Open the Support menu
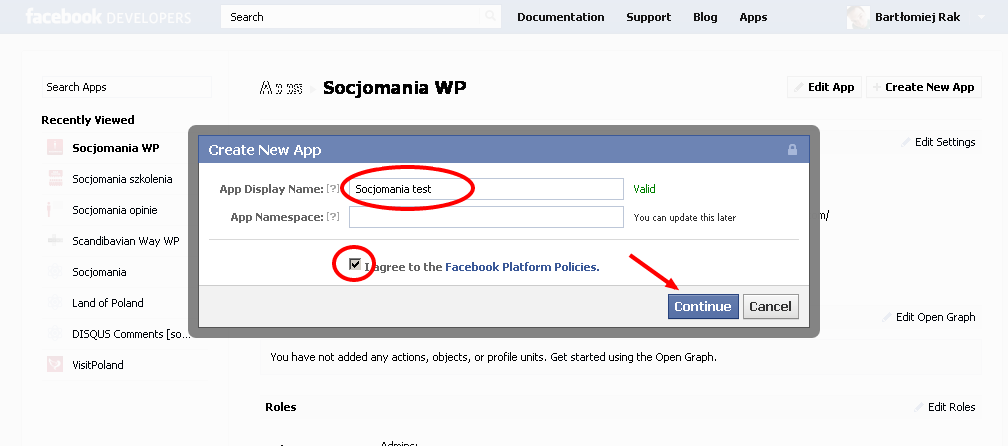This screenshot has height=446, width=1008. (649, 17)
